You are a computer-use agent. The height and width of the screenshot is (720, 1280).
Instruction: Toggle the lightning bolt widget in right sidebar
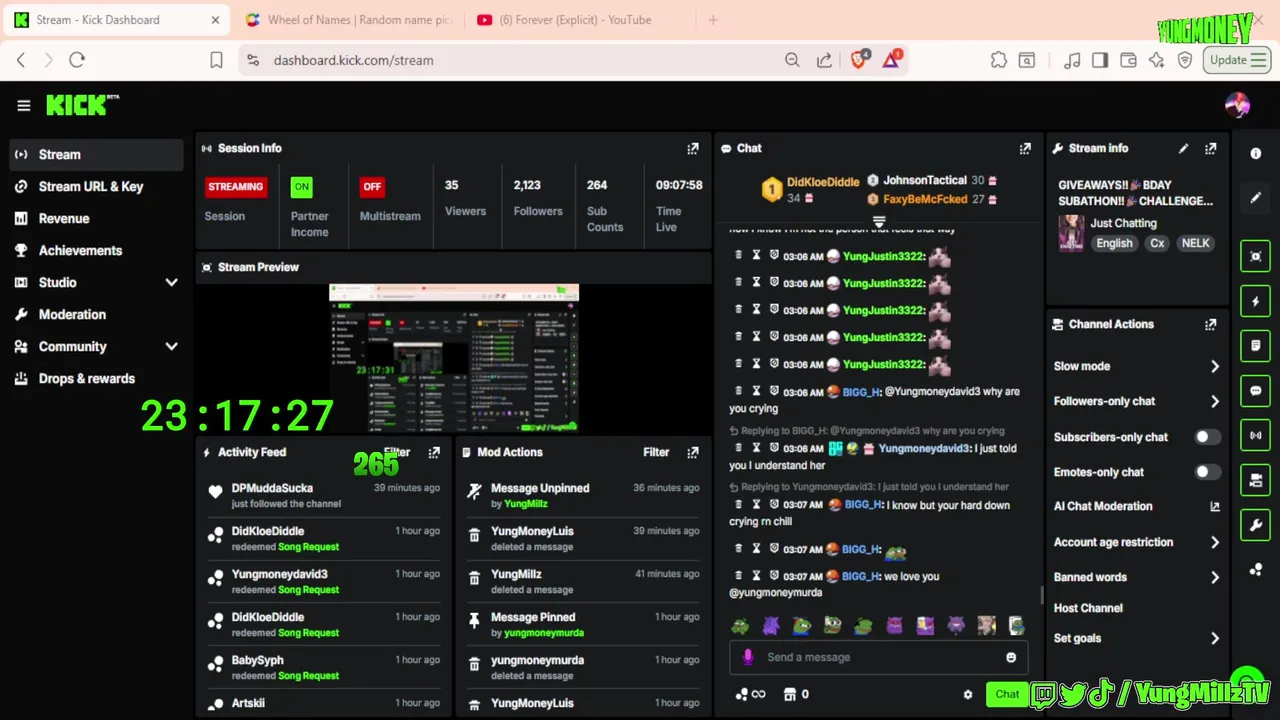[x=1256, y=301]
